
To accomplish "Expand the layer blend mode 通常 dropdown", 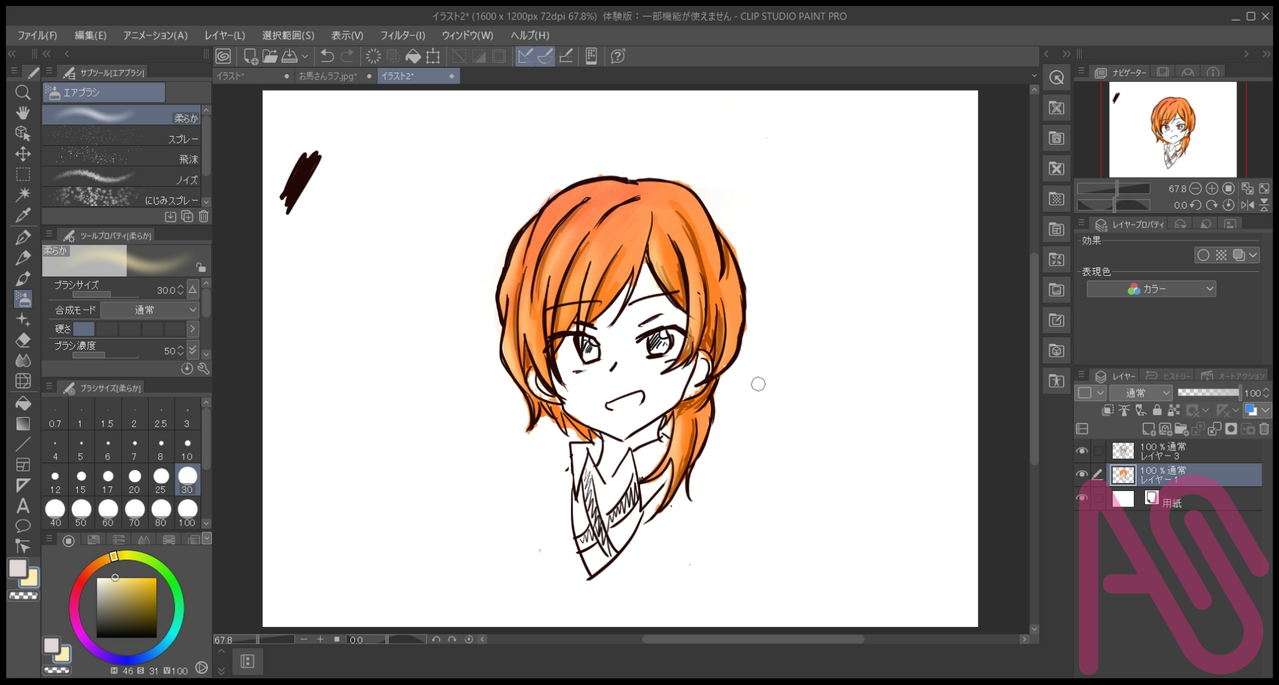I will pos(1140,393).
